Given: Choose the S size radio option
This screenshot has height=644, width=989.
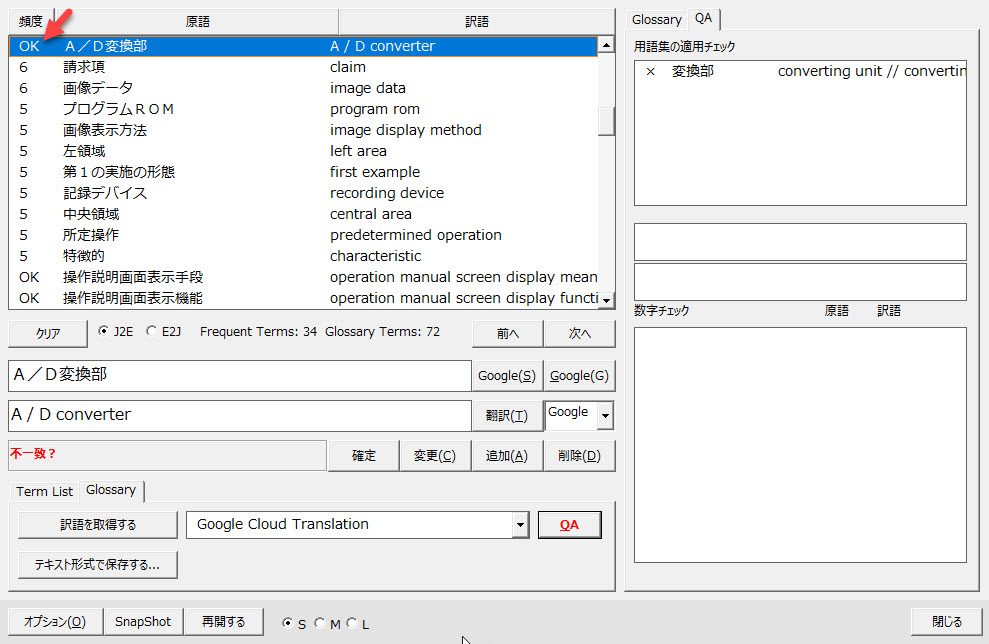Looking at the screenshot, I should click(288, 623).
